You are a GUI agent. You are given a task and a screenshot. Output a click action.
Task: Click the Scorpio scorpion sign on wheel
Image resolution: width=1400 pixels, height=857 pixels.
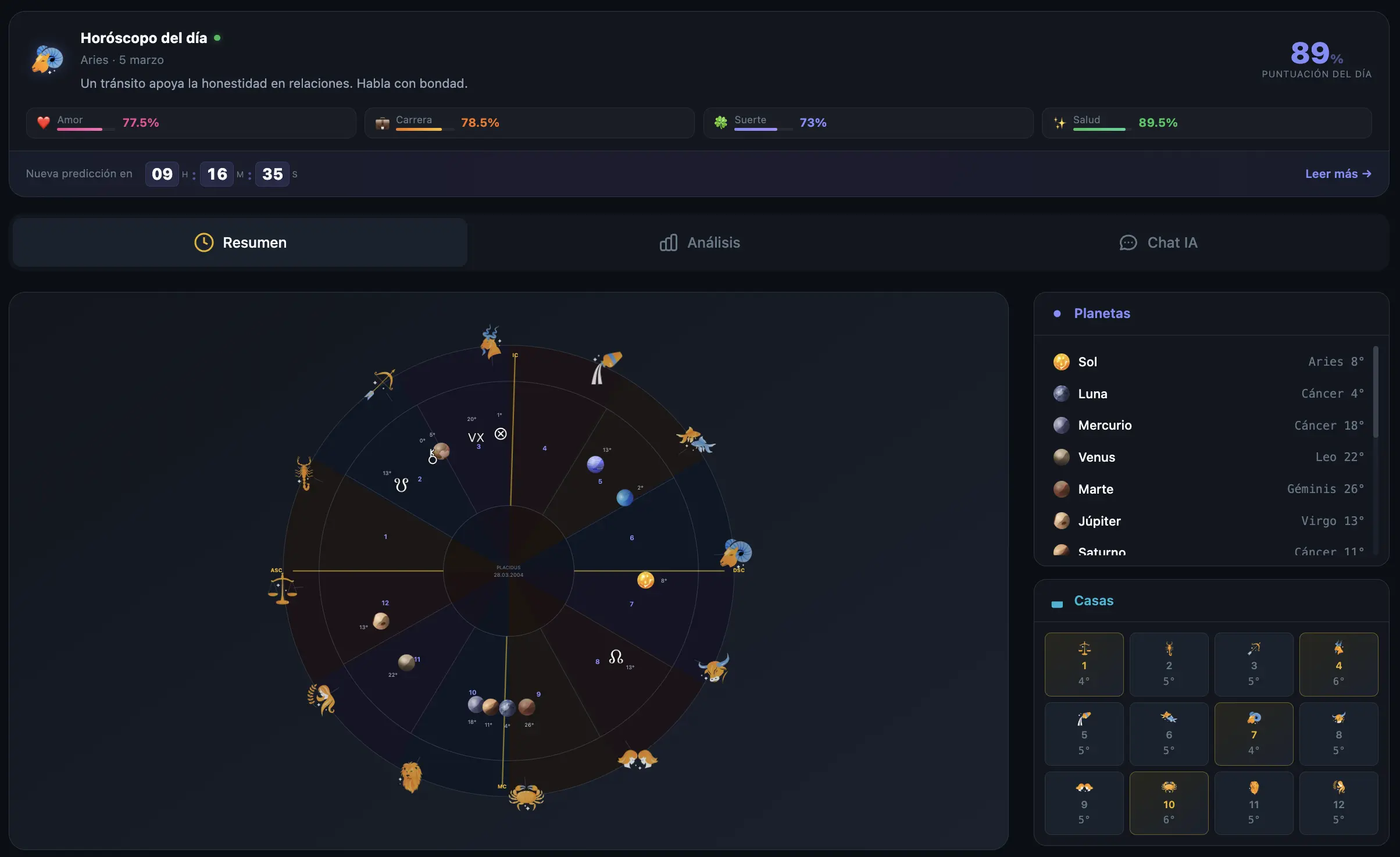[304, 473]
